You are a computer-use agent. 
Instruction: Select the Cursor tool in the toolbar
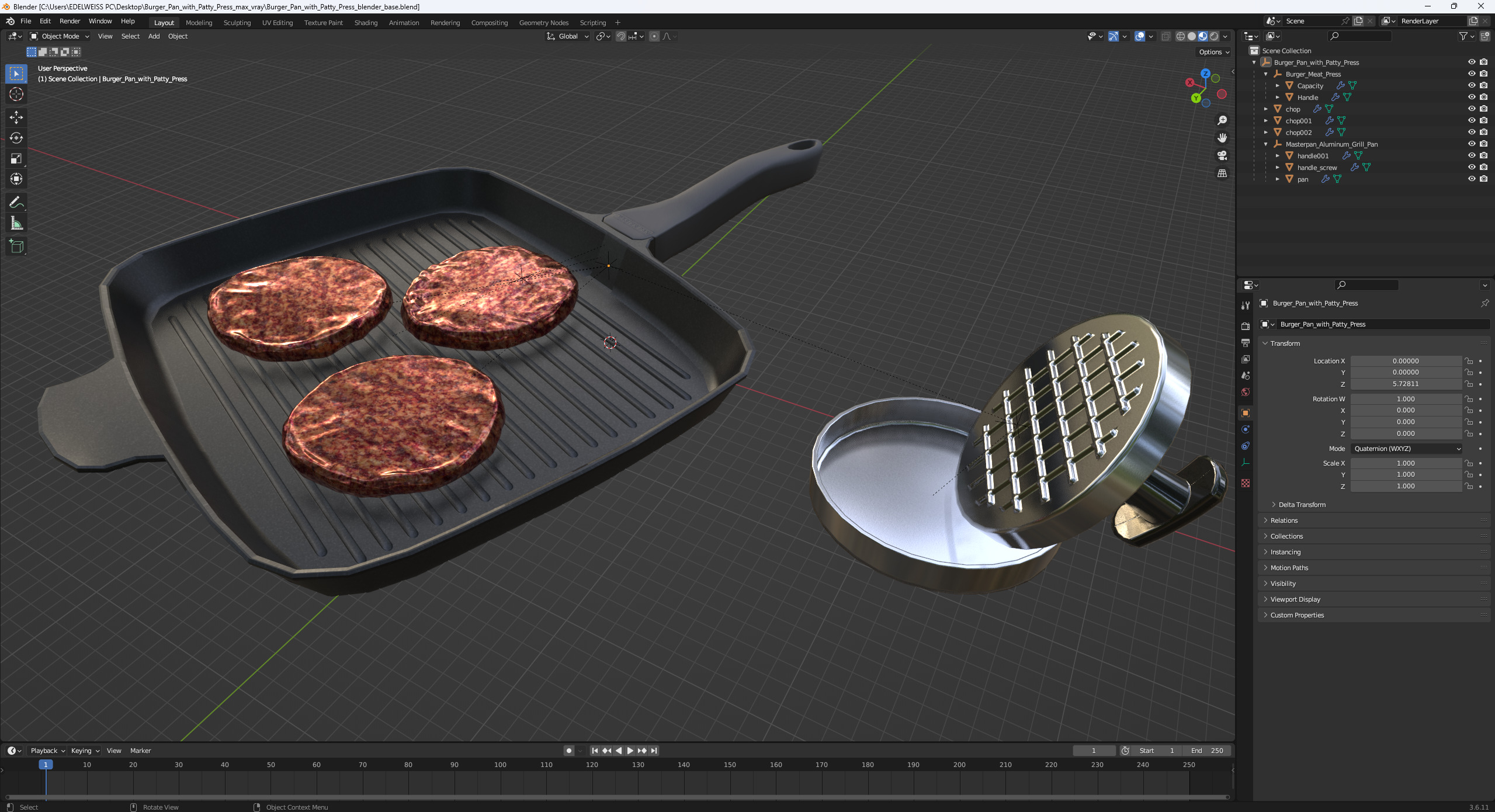pyautogui.click(x=16, y=94)
